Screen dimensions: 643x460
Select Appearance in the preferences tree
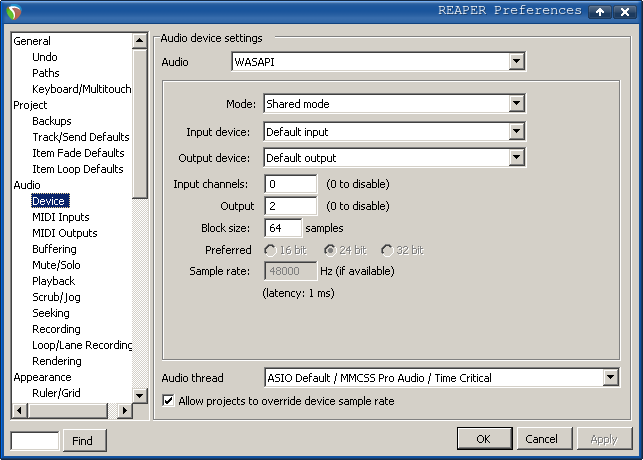(42, 377)
